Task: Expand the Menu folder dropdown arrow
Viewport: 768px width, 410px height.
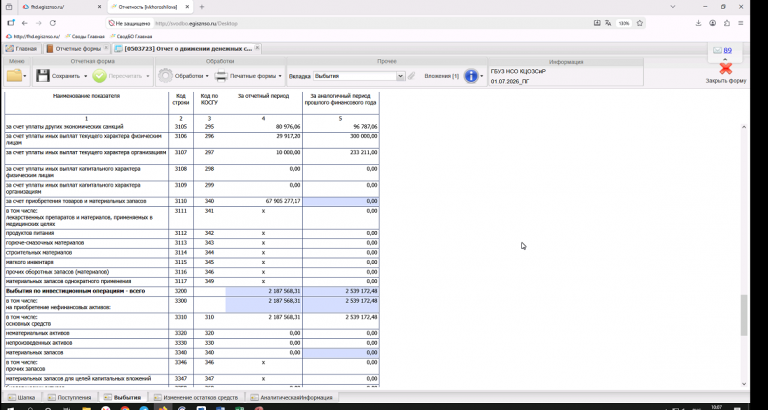Action: (x=25, y=76)
